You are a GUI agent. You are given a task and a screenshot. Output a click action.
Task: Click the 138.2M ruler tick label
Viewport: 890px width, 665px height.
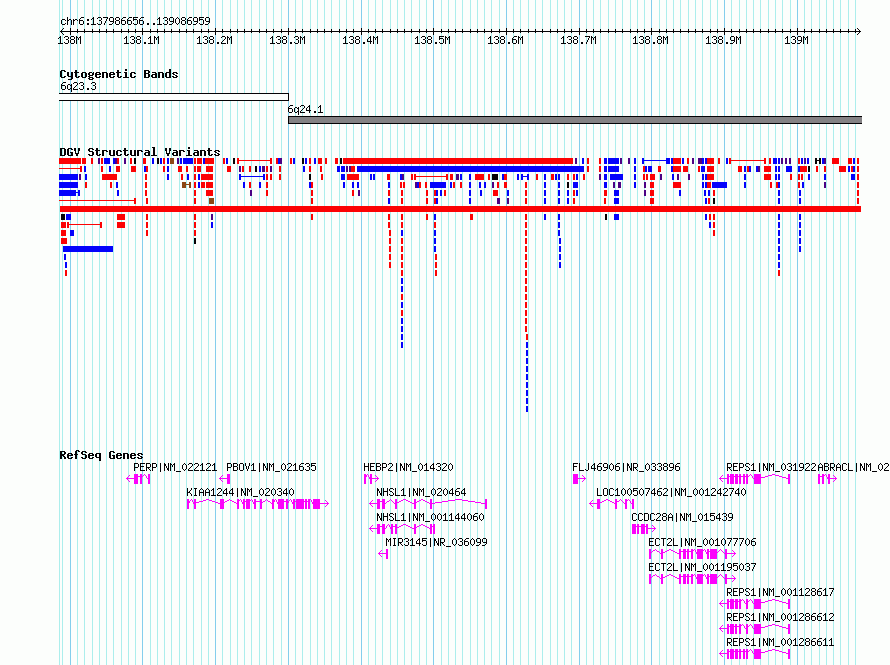click(214, 40)
